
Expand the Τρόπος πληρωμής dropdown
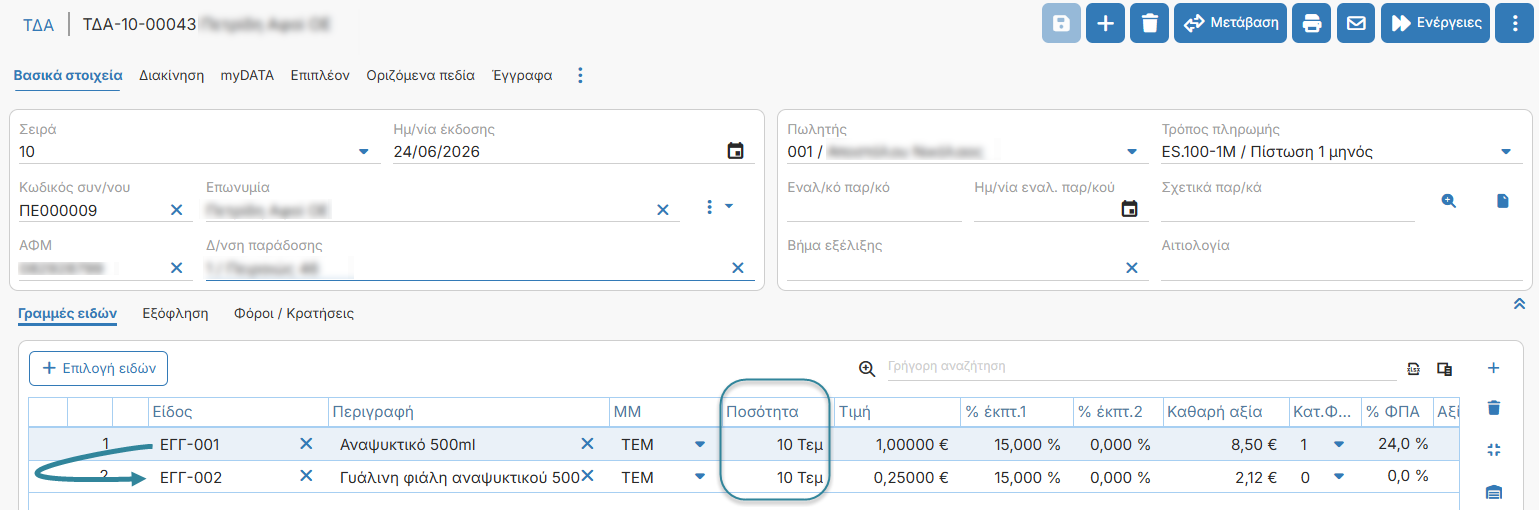(1506, 152)
